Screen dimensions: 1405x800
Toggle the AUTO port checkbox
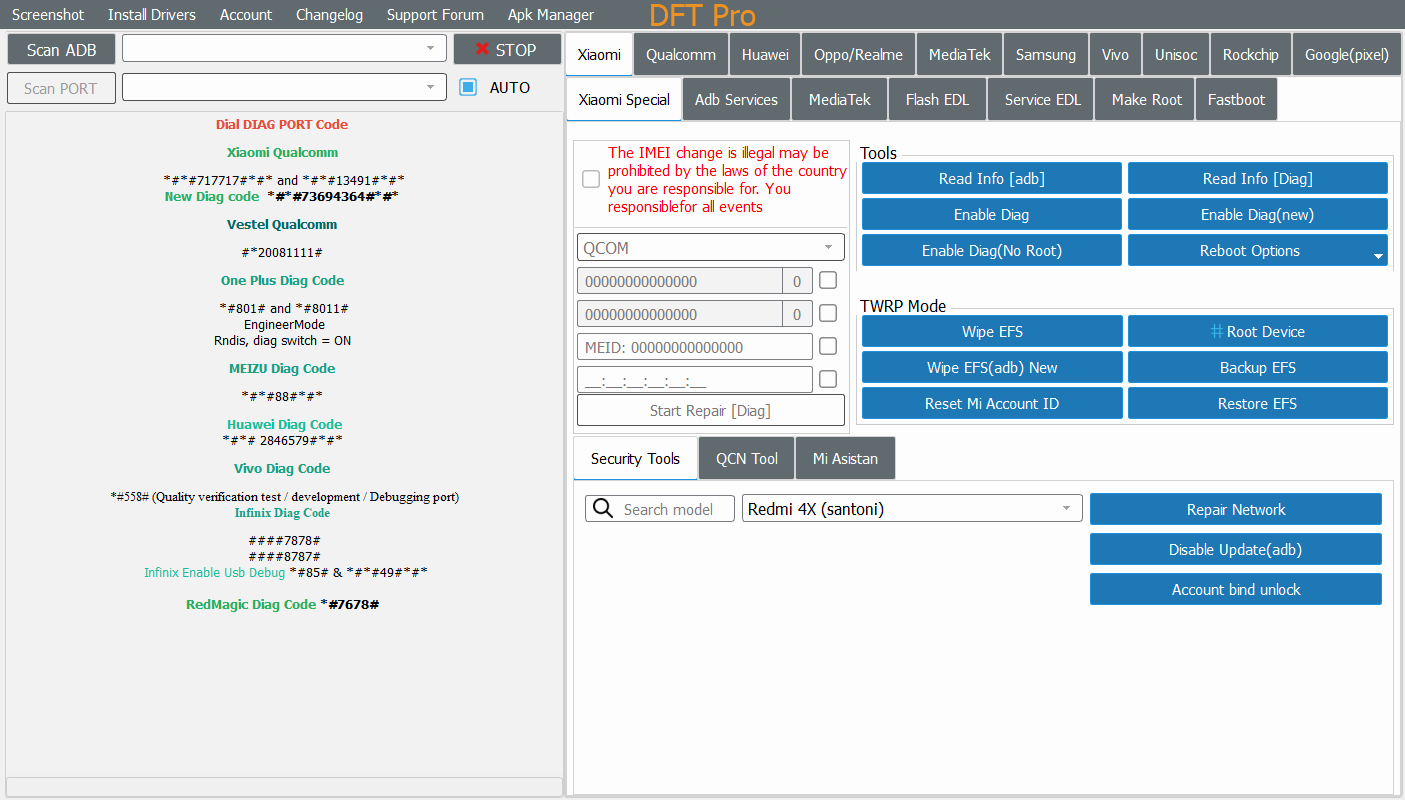(468, 88)
